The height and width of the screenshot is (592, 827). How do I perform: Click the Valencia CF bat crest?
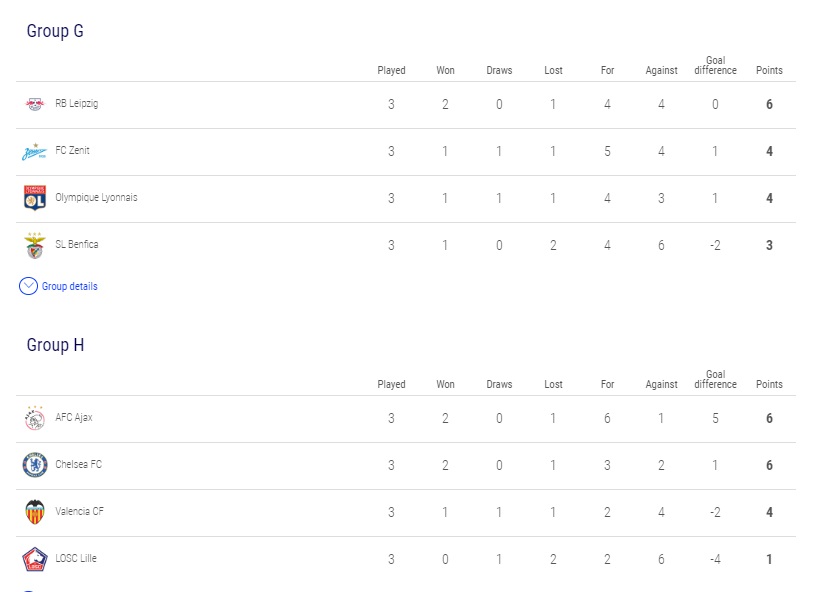[35, 512]
